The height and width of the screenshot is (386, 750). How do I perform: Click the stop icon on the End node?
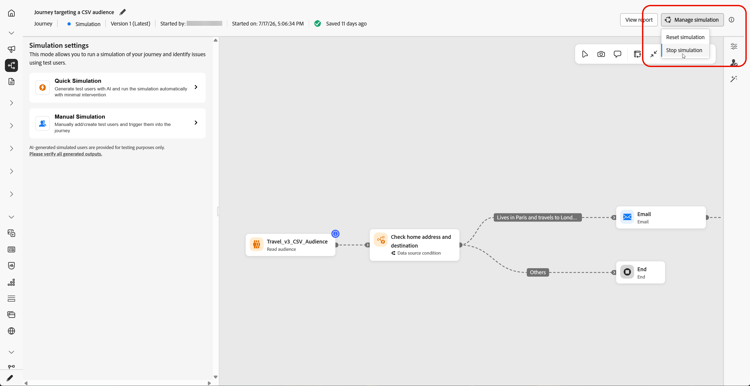(627, 272)
